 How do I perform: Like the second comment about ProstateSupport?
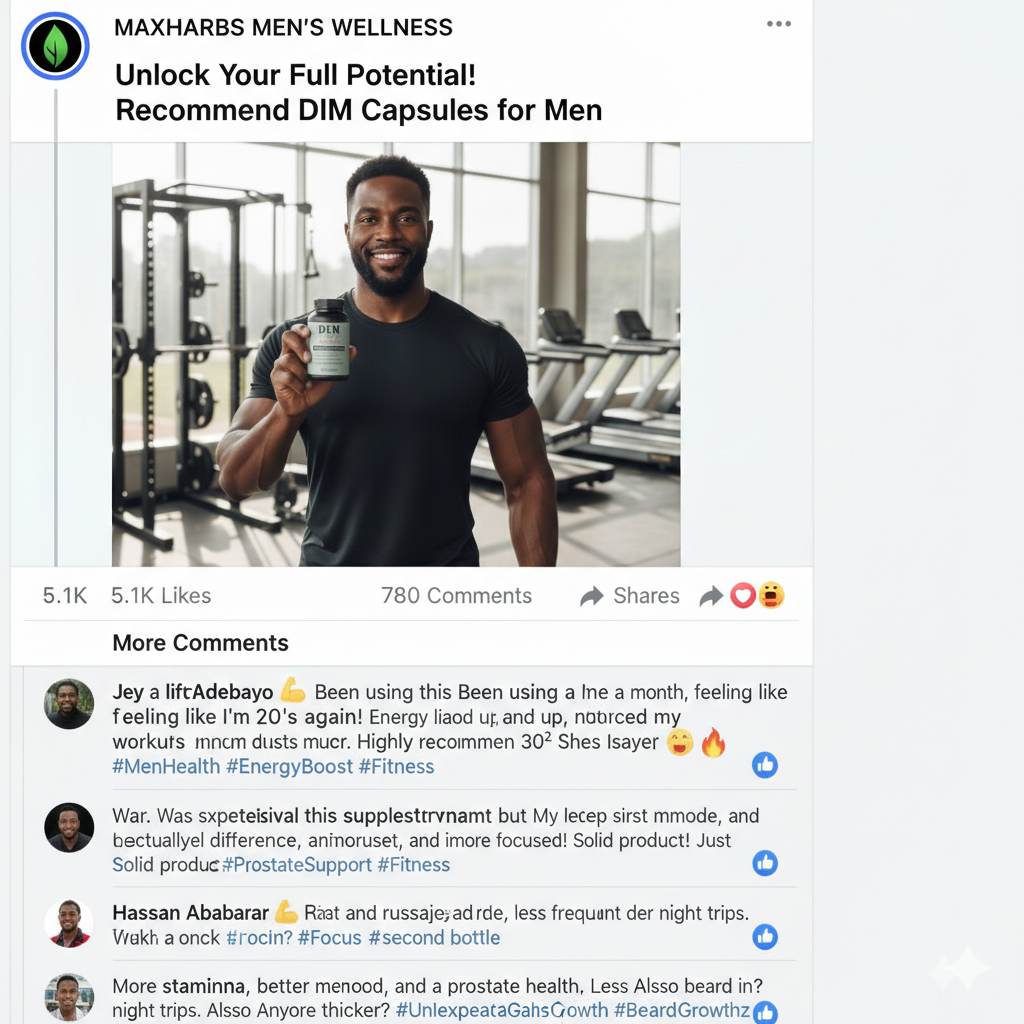click(765, 863)
